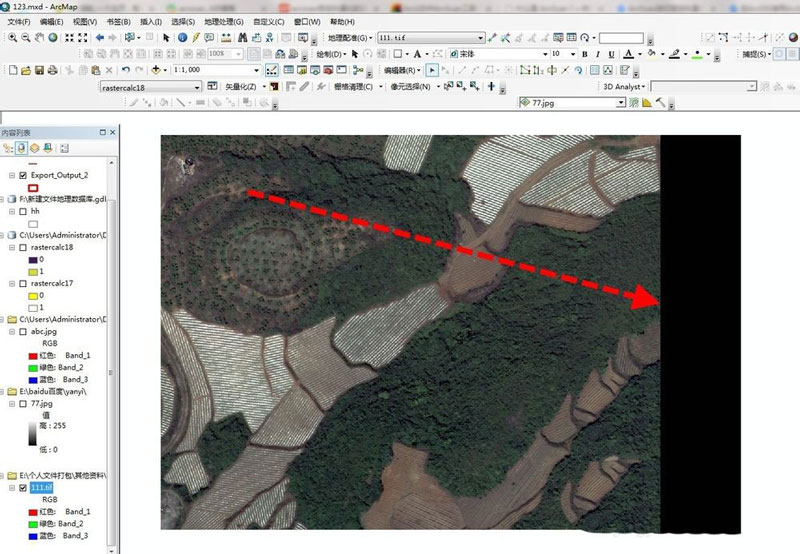Screen dimensions: 800x554
Task: Activate the Pan hand tool
Action: [39, 38]
